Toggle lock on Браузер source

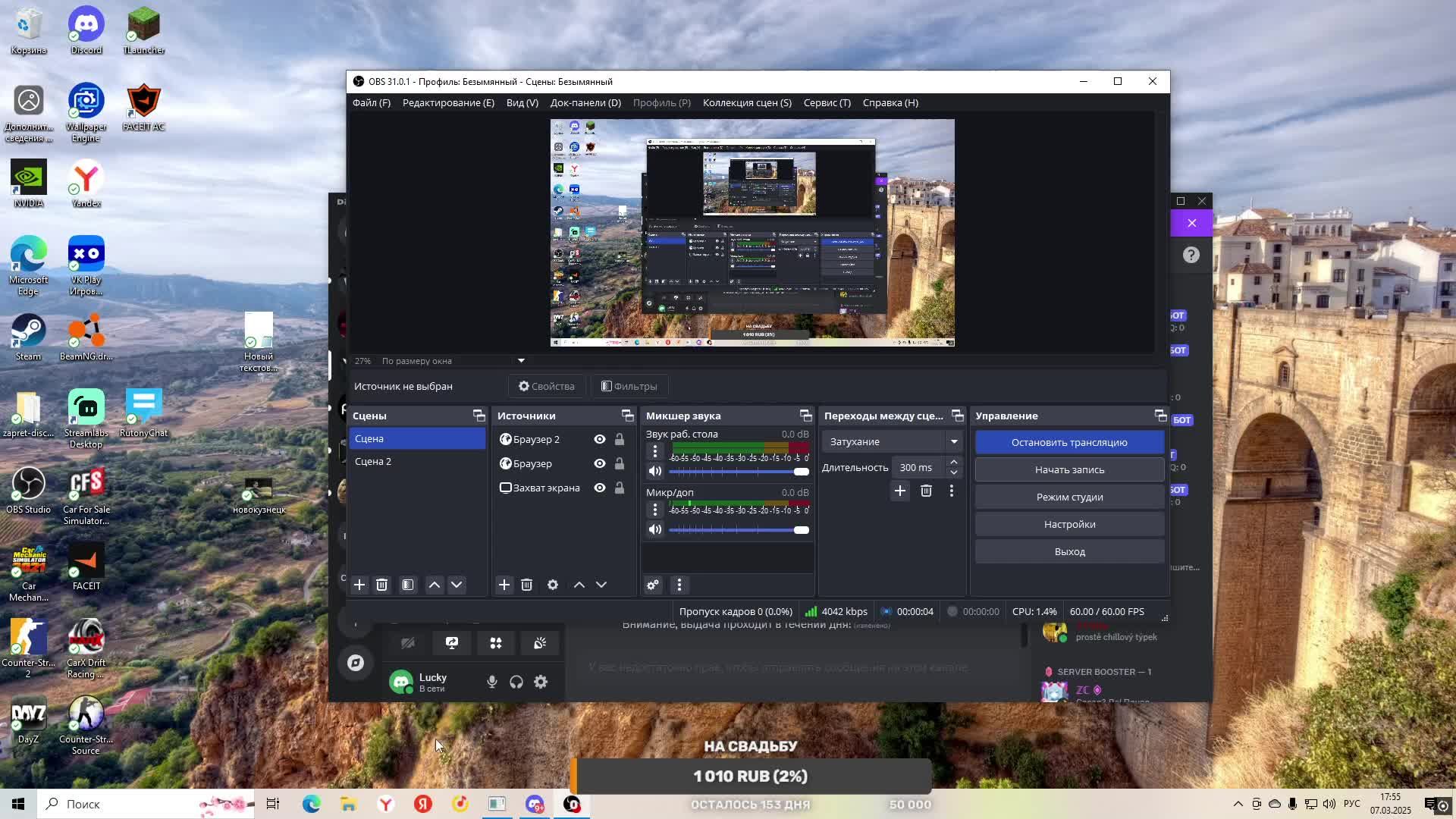click(620, 463)
